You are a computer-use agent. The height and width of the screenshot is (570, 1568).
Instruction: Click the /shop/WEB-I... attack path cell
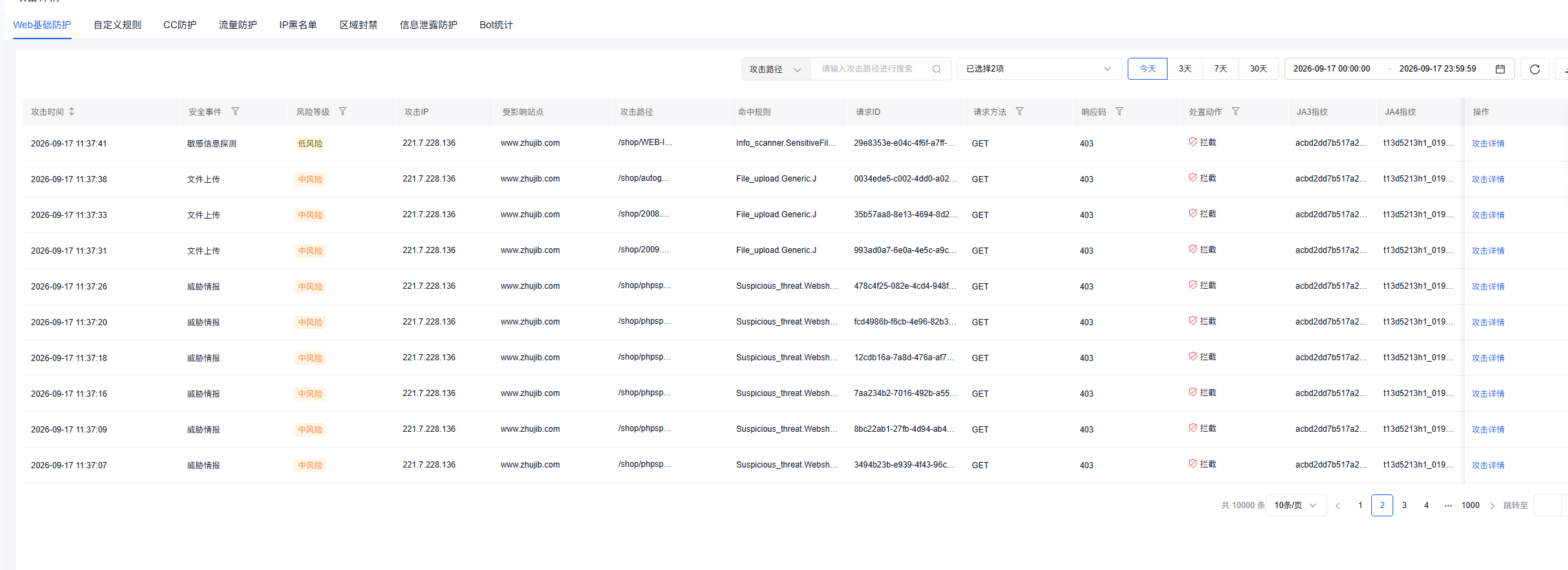[x=645, y=142]
